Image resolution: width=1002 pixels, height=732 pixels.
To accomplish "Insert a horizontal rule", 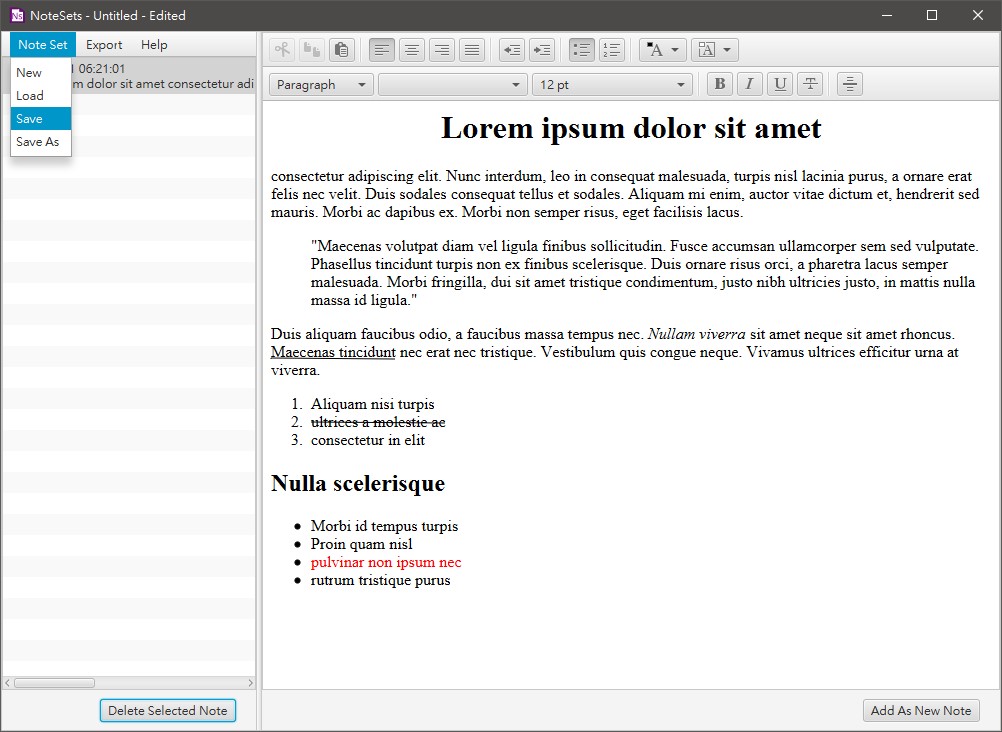I will 849,85.
